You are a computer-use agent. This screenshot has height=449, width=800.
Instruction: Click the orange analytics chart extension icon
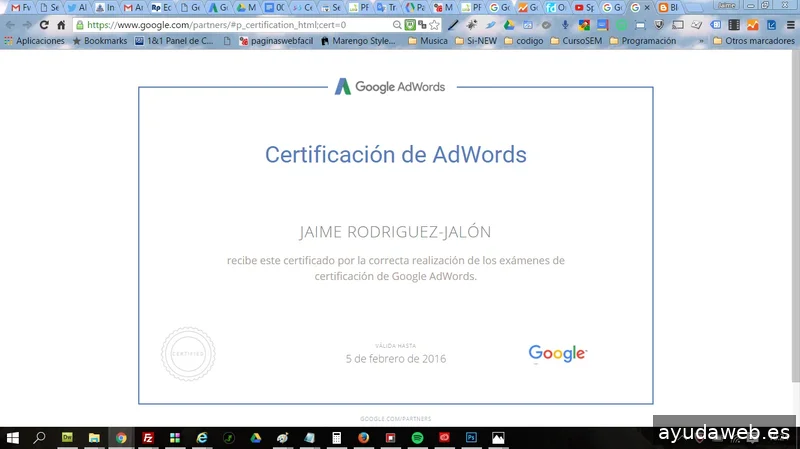pyautogui.click(x=753, y=24)
